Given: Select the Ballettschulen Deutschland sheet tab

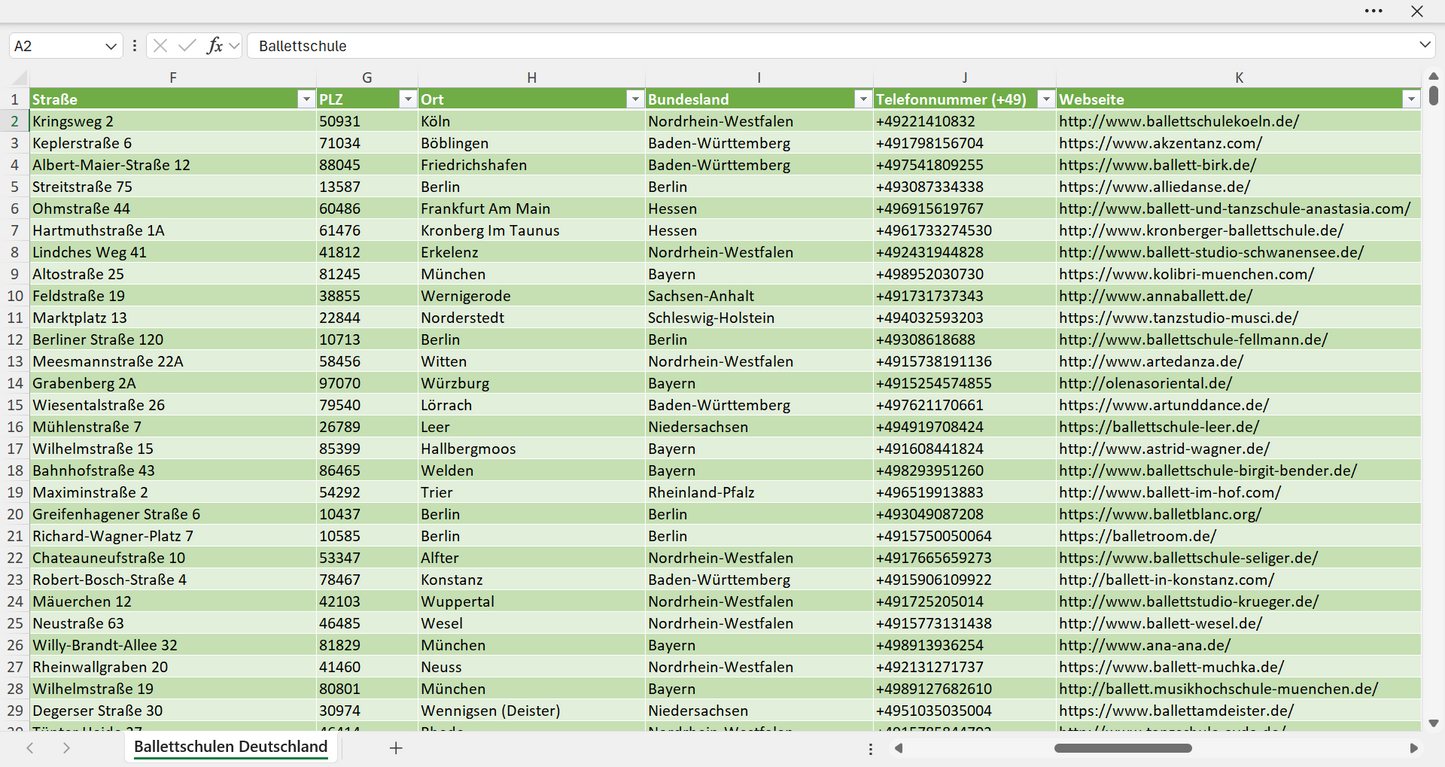Looking at the screenshot, I should tap(231, 747).
